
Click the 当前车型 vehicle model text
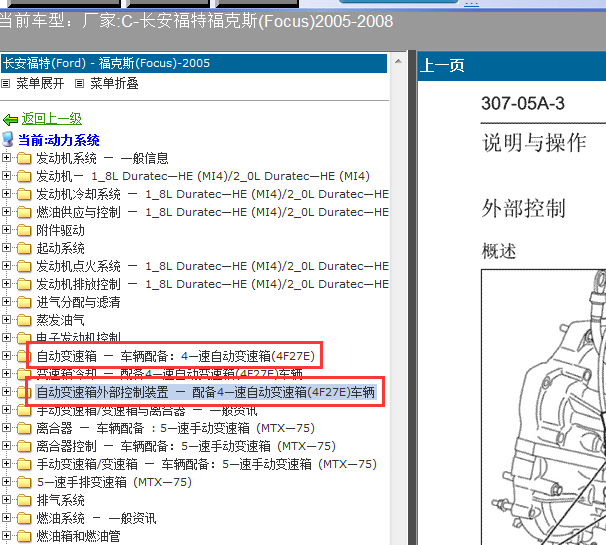(x=197, y=21)
